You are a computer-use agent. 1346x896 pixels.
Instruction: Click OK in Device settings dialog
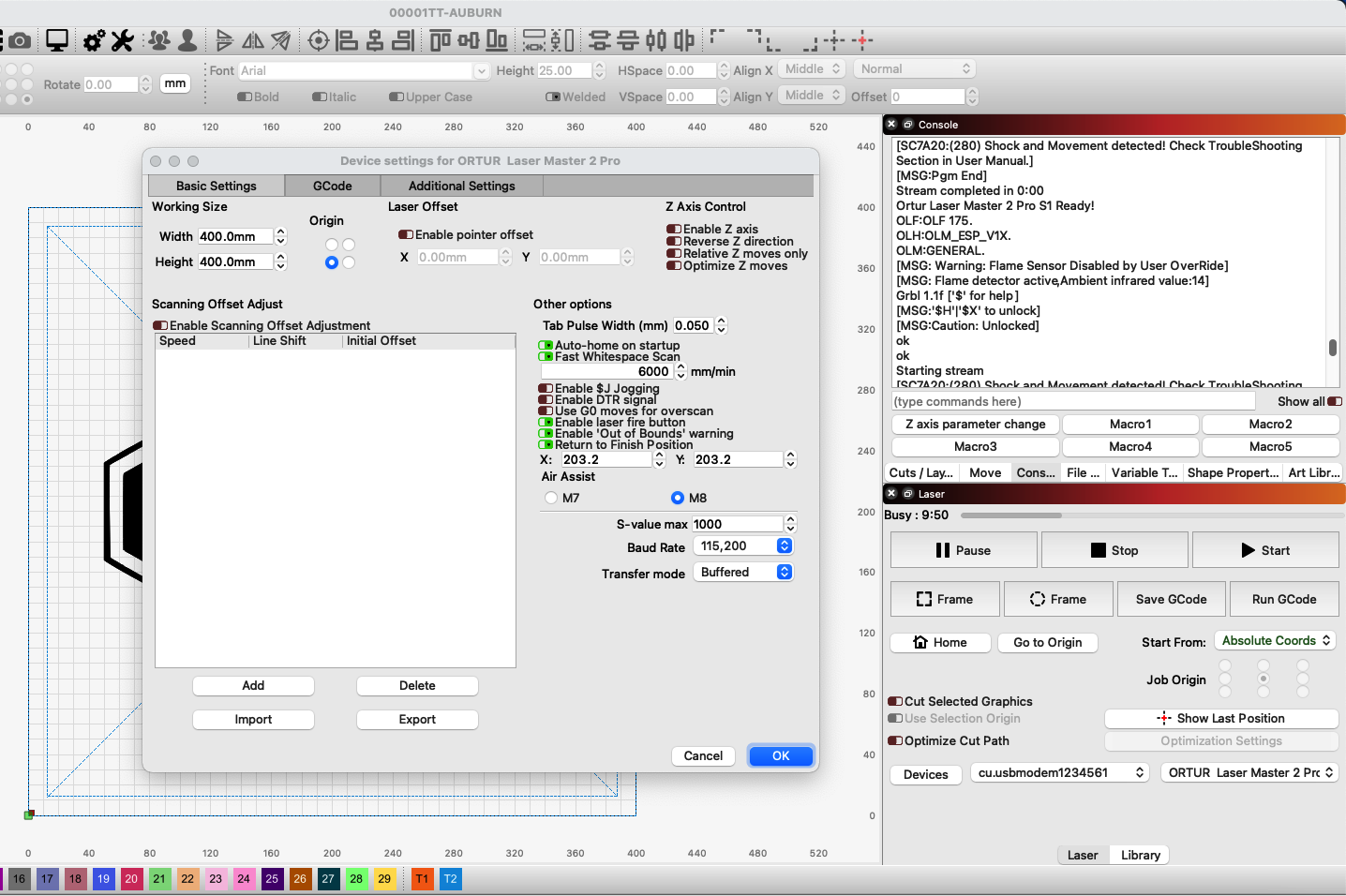point(781,755)
